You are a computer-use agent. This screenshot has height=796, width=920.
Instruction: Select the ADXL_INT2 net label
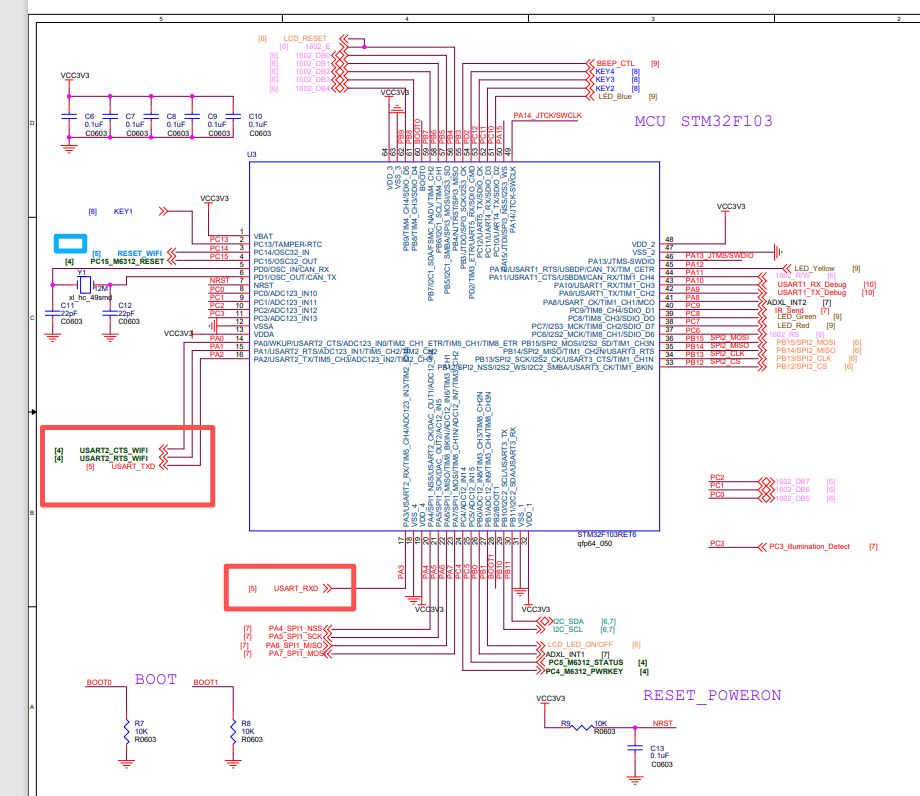[x=787, y=302]
